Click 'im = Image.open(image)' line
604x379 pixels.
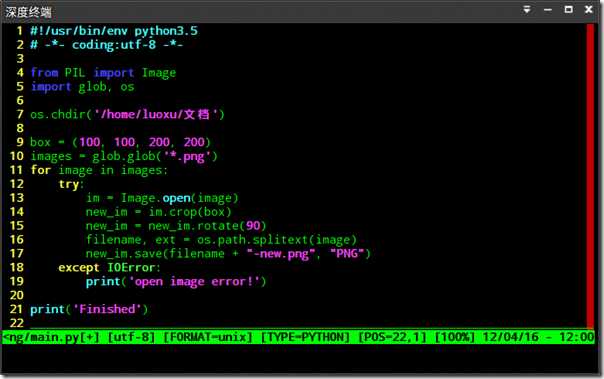click(162, 198)
